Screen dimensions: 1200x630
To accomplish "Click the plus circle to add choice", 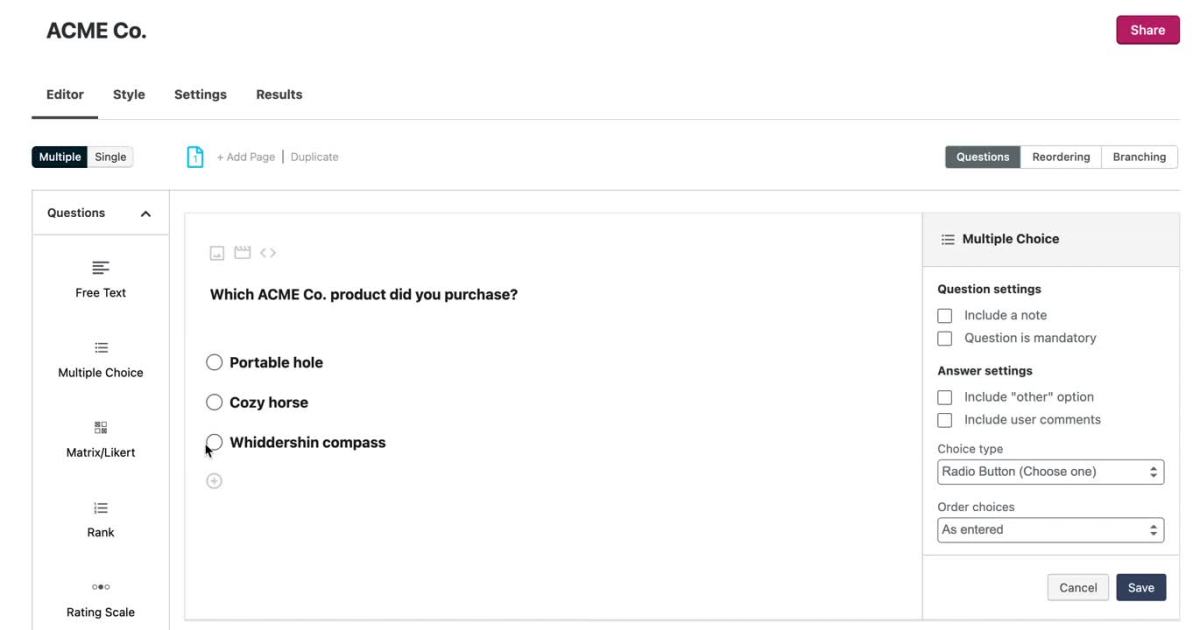I will point(214,481).
